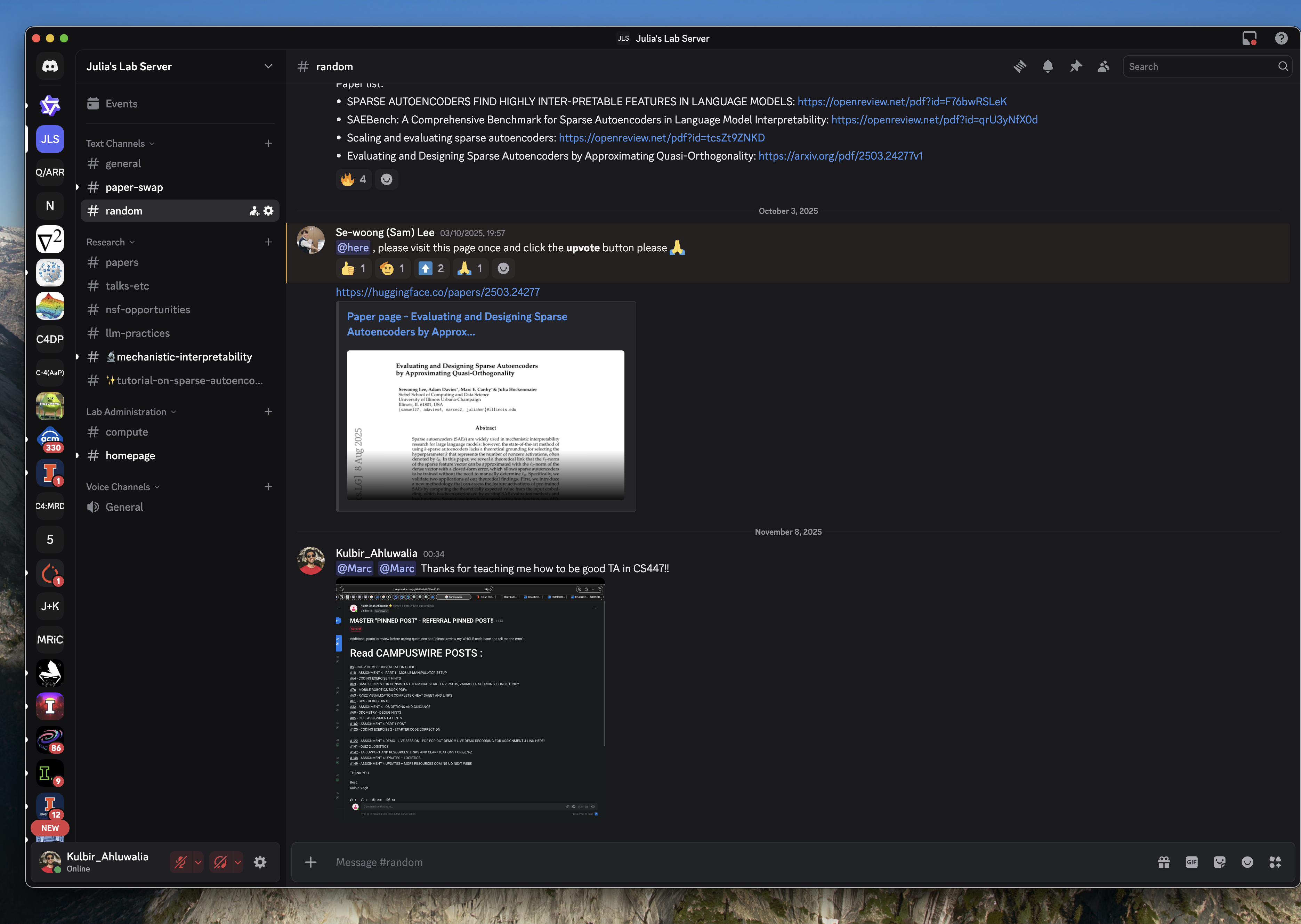This screenshot has width=1301, height=924.
Task: Open the inbox icon in title bar
Action: [1249, 38]
